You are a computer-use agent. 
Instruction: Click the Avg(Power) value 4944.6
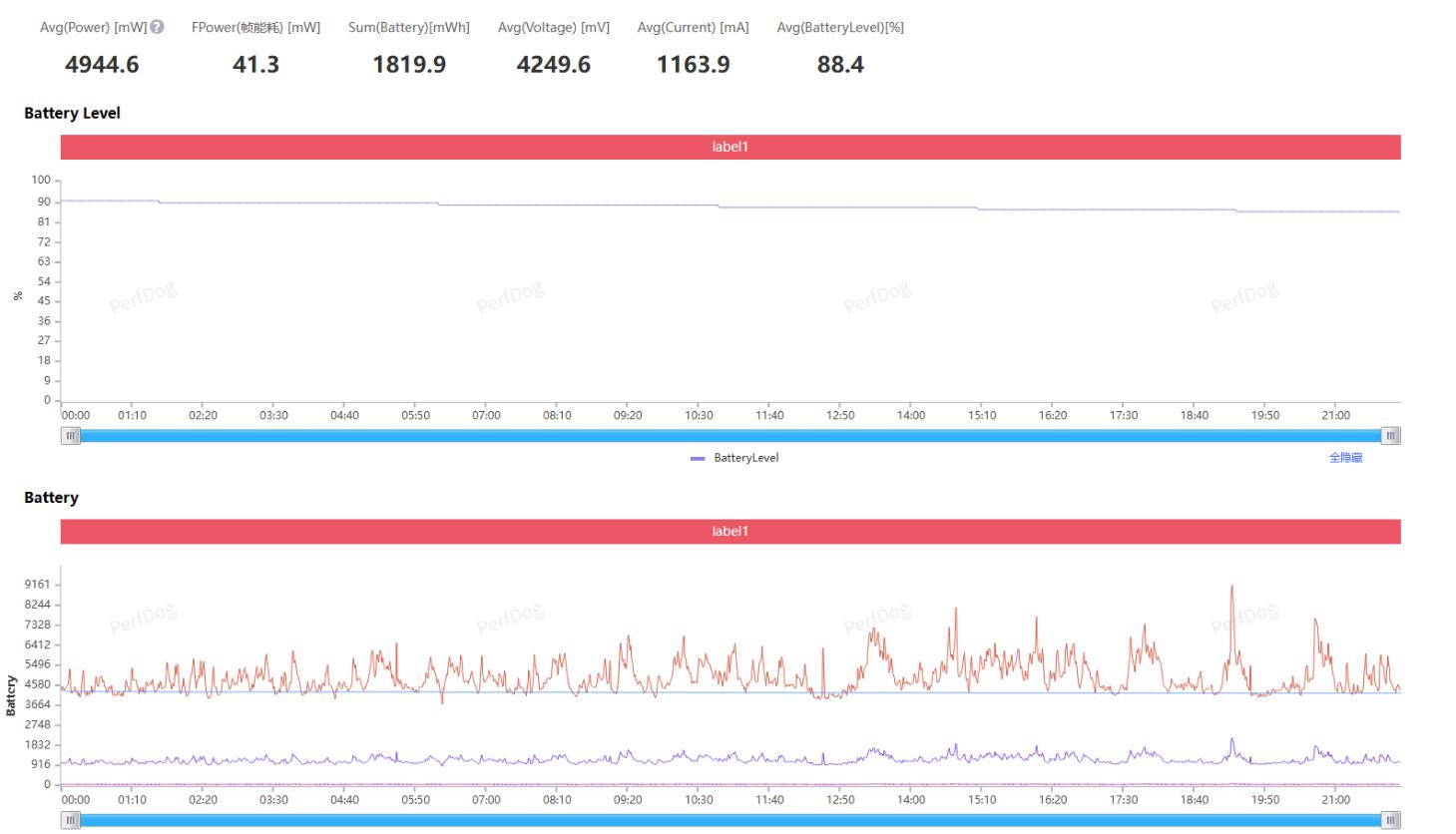click(x=102, y=65)
